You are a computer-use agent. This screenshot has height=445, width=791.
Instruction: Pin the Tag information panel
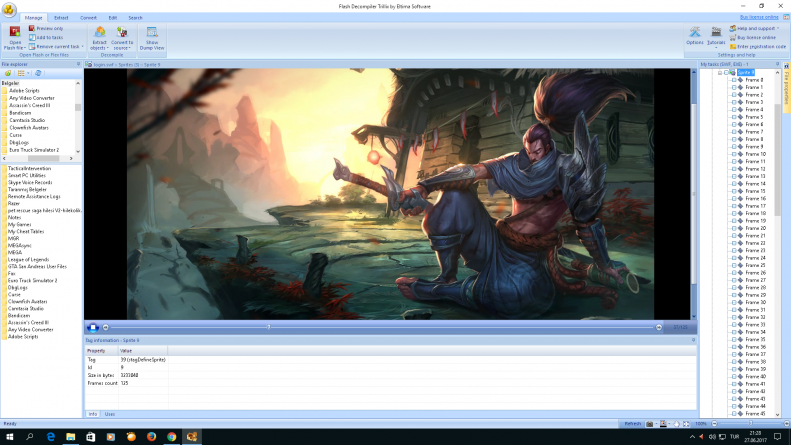(x=693, y=340)
